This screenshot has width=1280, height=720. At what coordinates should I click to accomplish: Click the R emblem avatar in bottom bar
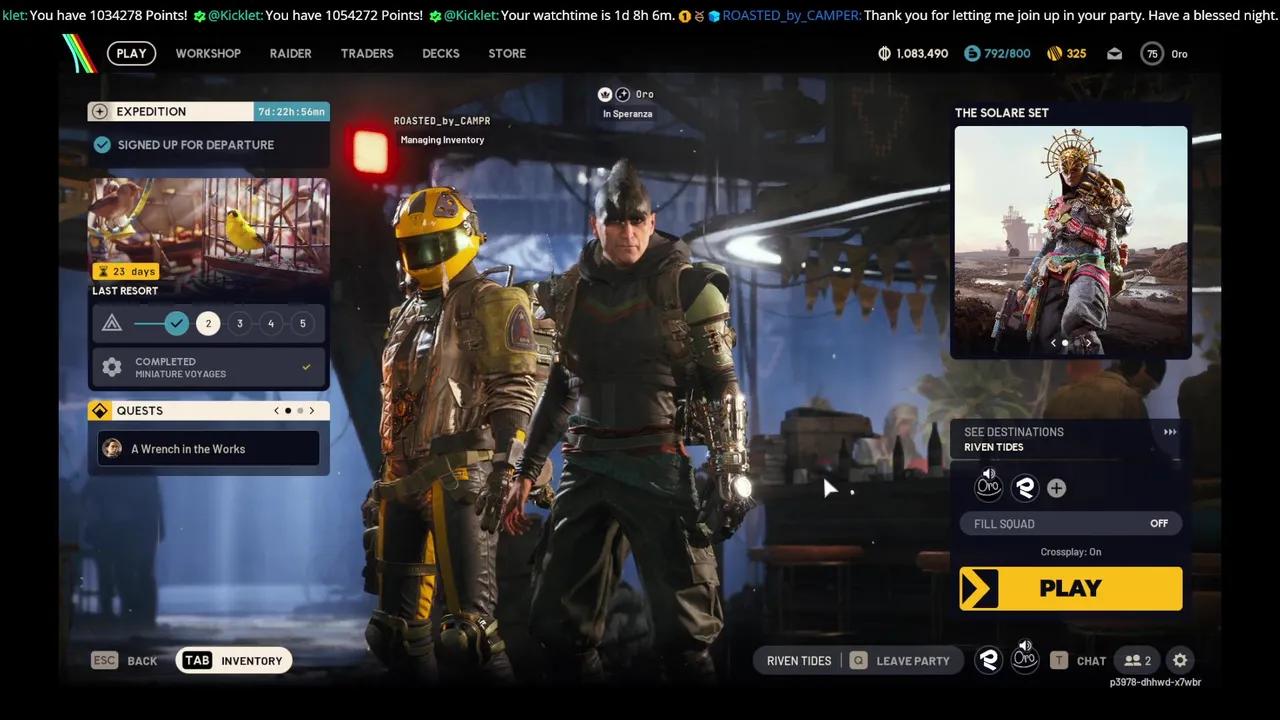coord(988,660)
